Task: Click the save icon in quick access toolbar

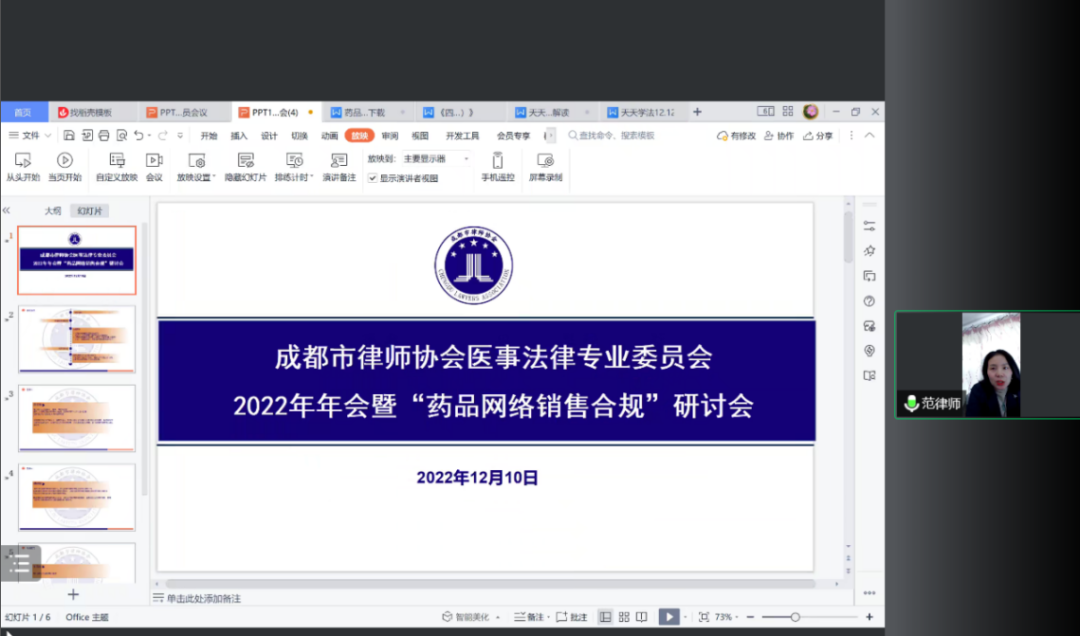Action: [69, 136]
